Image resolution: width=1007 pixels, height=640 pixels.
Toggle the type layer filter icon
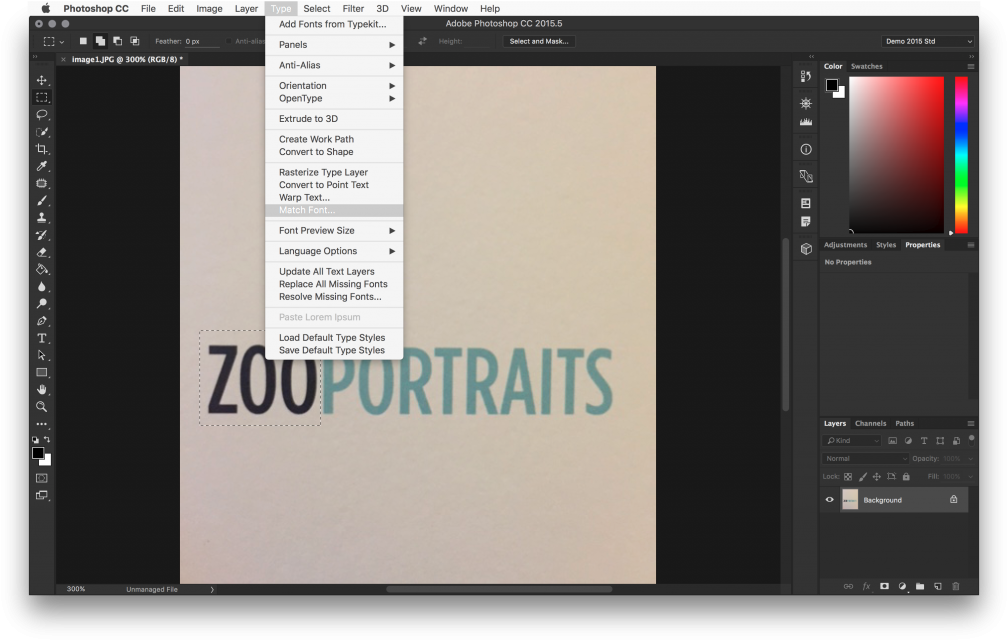(x=924, y=440)
